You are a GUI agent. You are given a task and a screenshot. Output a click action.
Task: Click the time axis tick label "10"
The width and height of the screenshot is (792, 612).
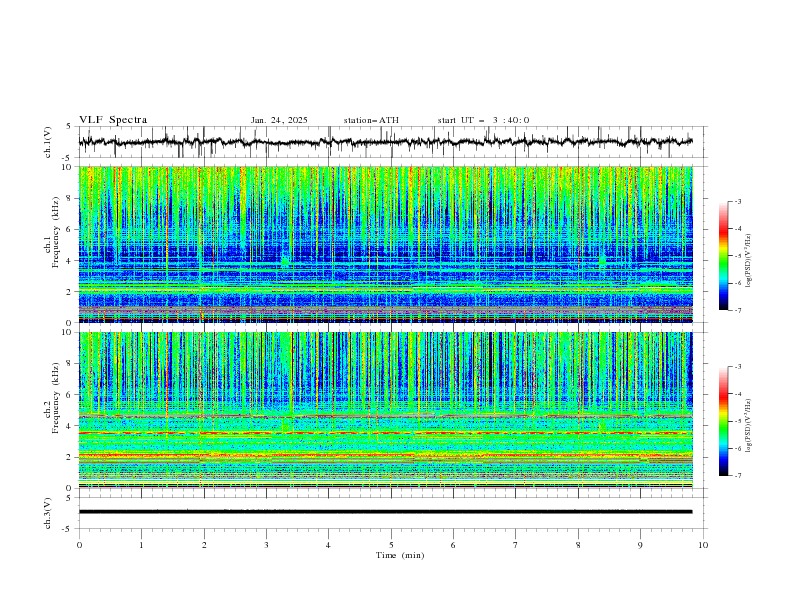point(703,545)
